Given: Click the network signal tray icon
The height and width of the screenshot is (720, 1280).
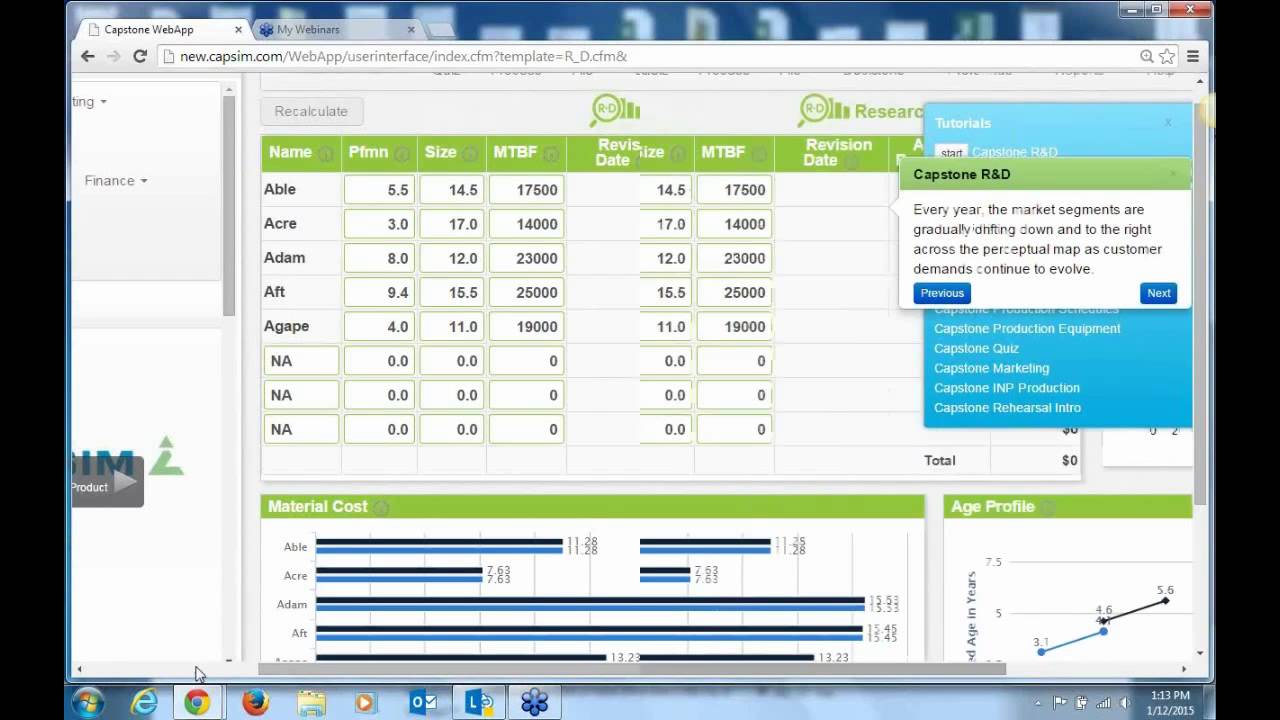Looking at the screenshot, I should [x=1104, y=703].
